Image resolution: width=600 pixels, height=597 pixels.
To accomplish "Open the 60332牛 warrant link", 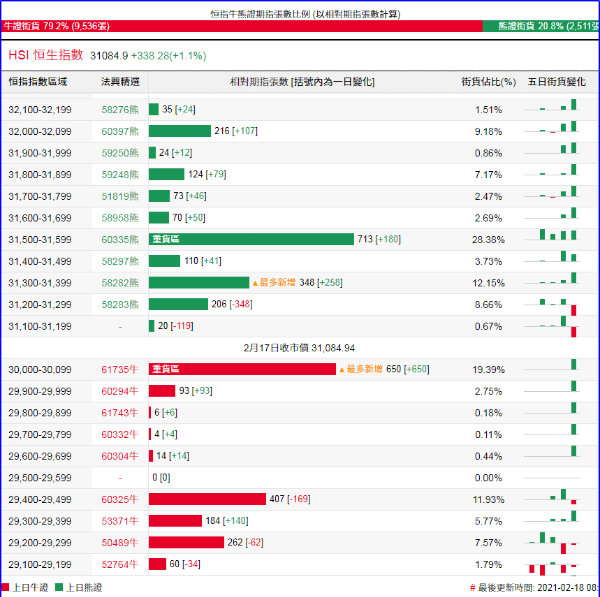I will (119, 435).
